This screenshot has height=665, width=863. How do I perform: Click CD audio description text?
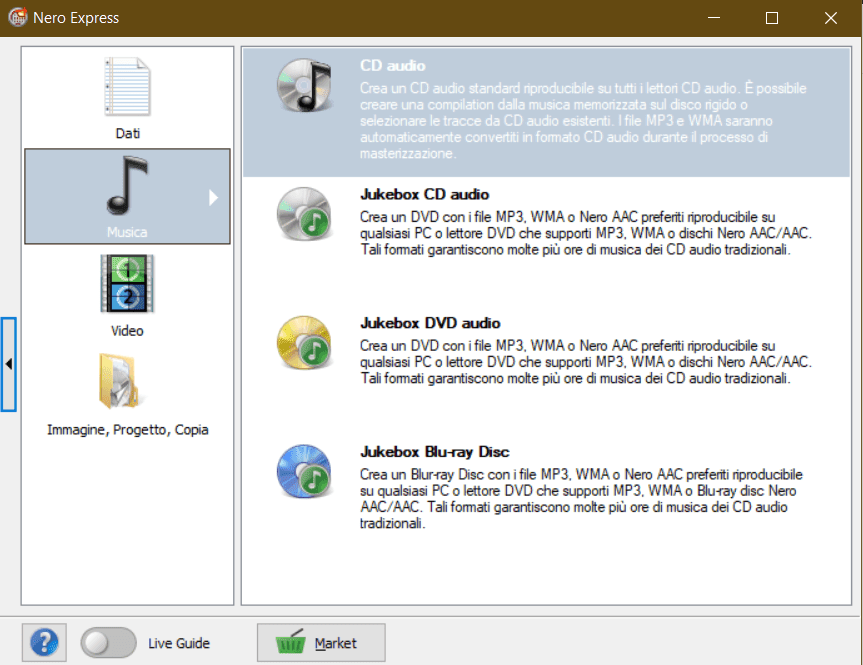click(x=583, y=121)
